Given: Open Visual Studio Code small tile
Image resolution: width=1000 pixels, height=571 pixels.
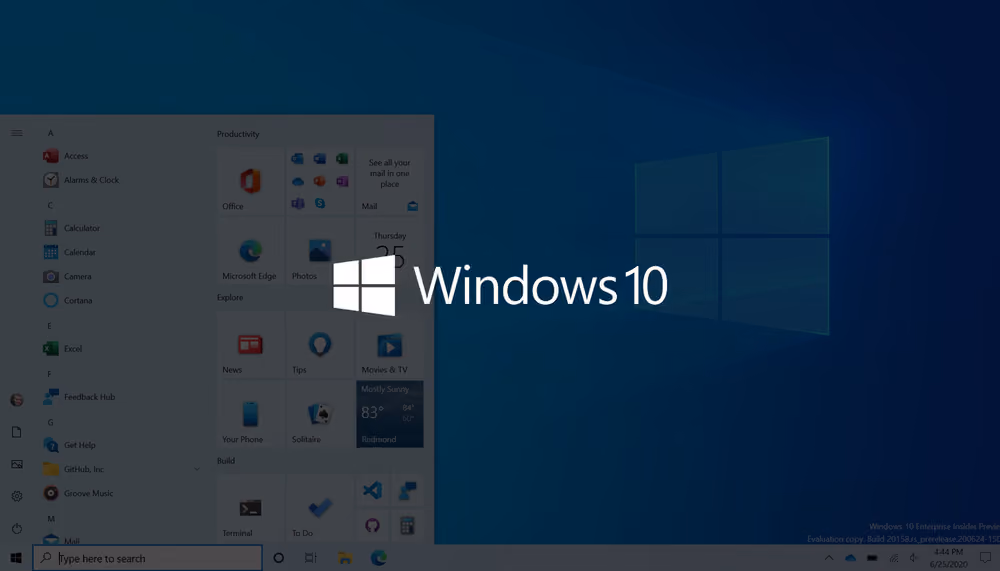Looking at the screenshot, I should coord(372,491).
